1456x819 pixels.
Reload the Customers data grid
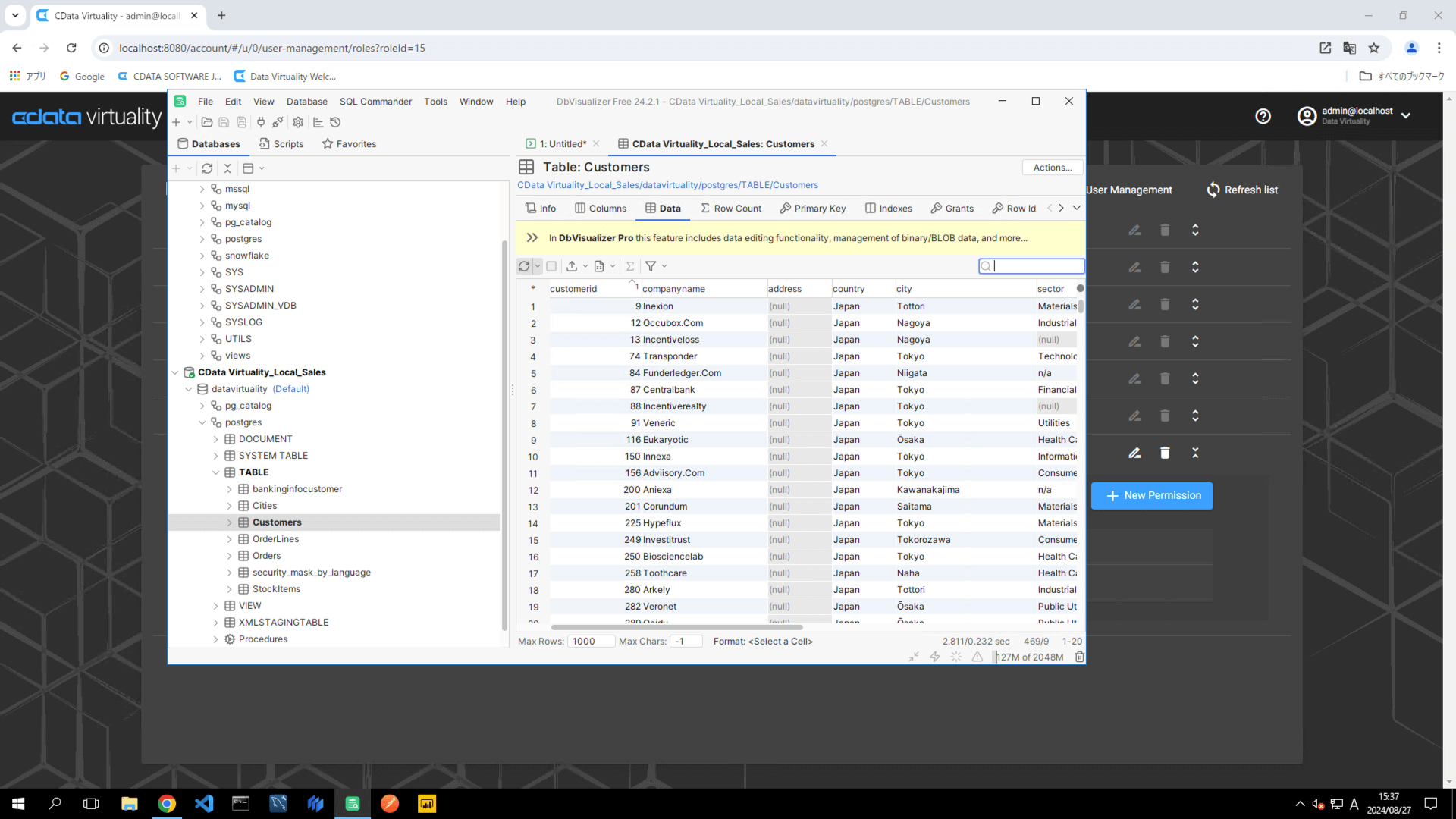pos(524,266)
